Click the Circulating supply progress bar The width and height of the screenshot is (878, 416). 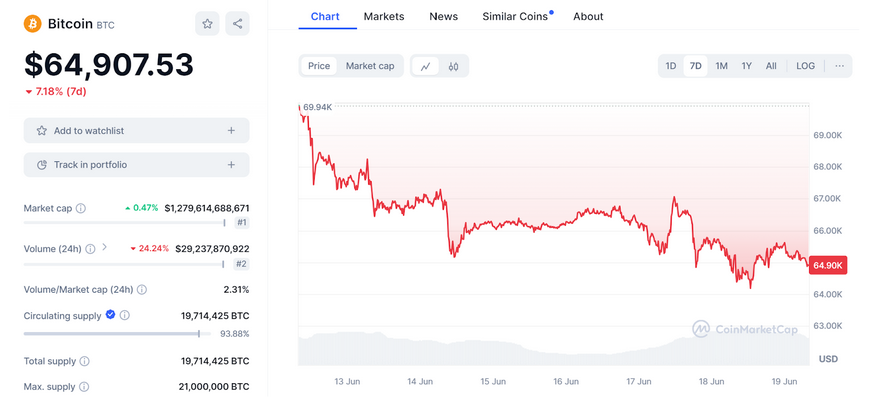click(x=118, y=334)
